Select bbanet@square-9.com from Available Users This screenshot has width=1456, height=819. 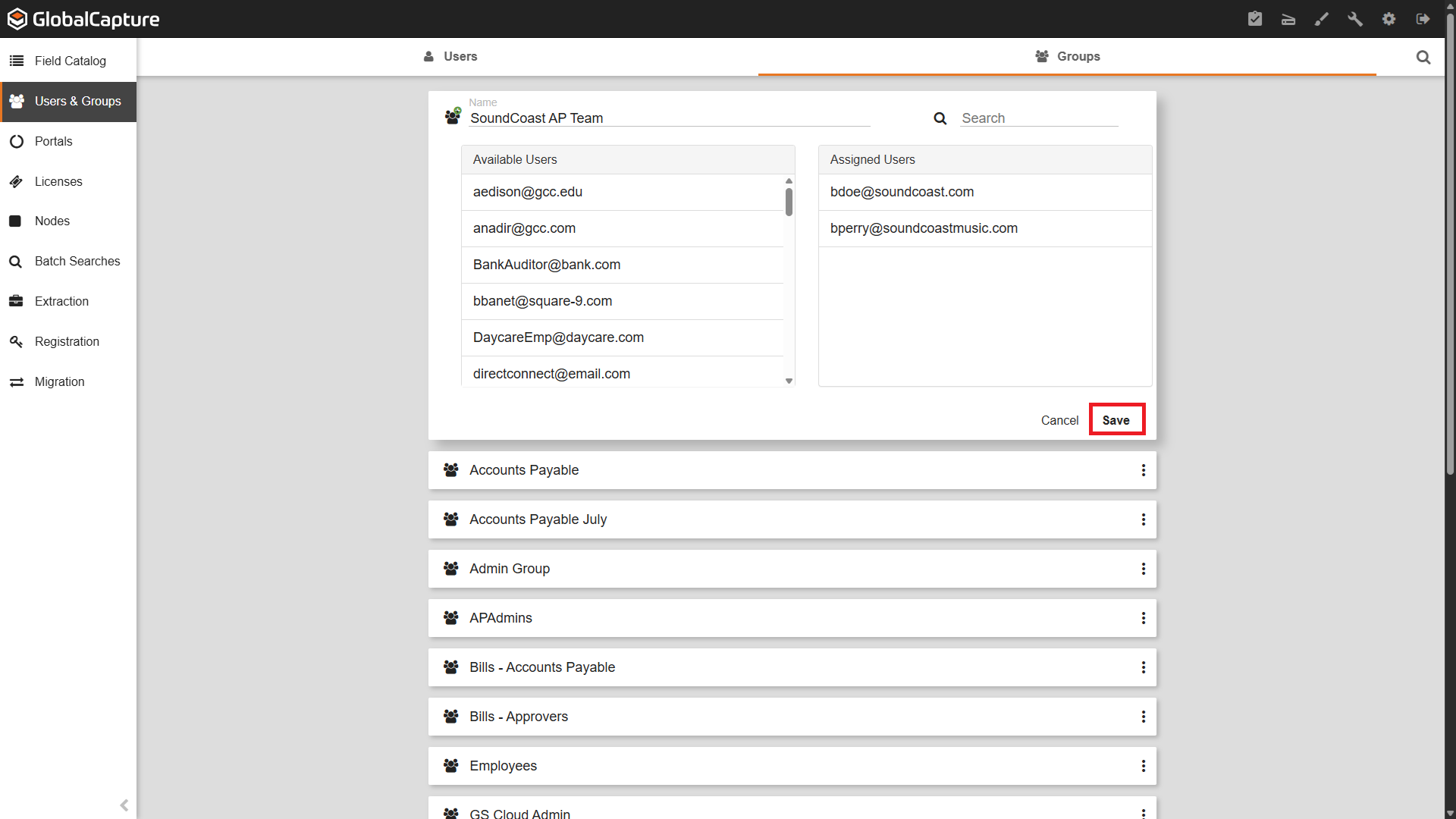point(623,302)
